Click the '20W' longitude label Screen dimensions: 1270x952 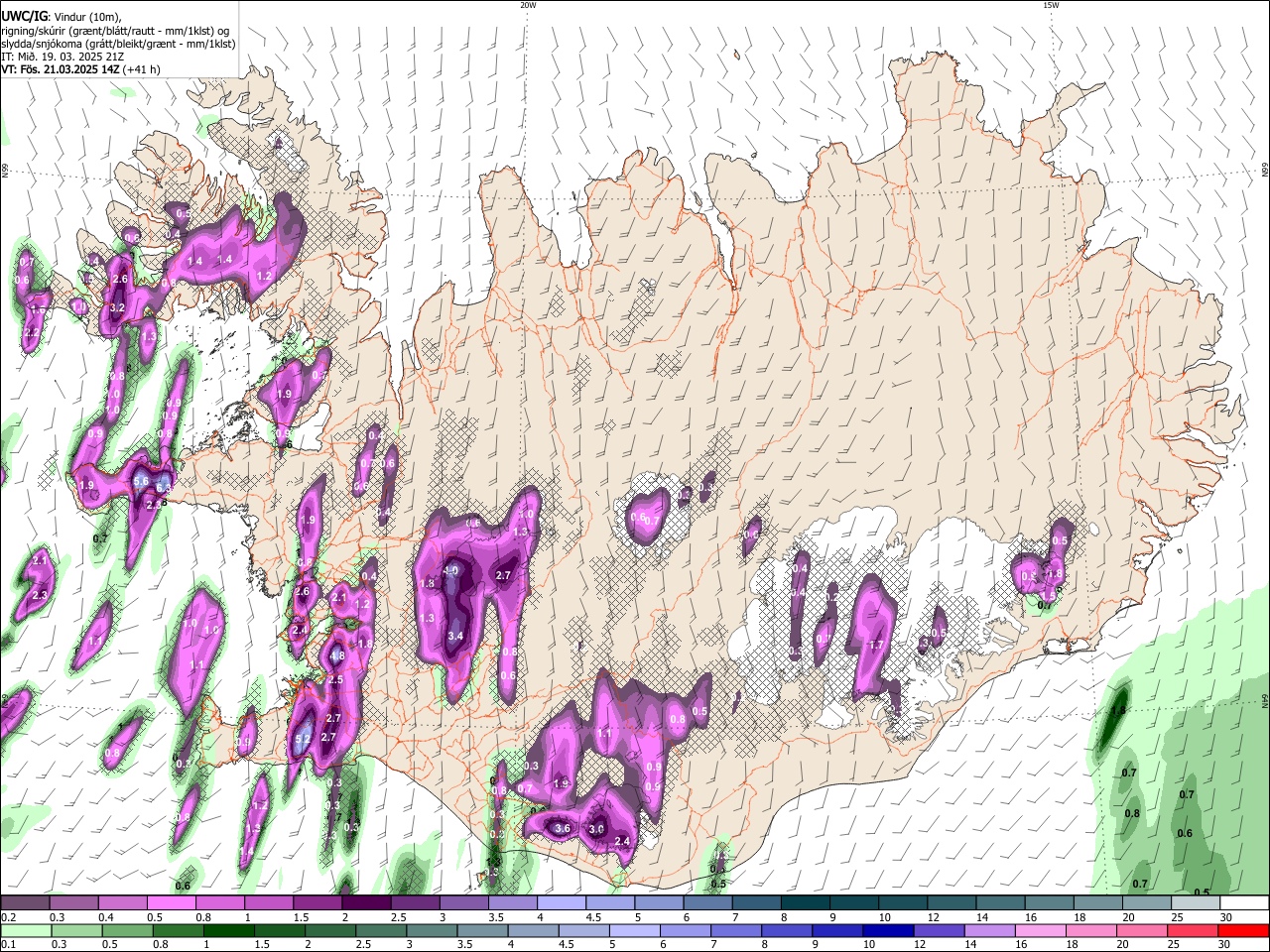tap(528, 5)
